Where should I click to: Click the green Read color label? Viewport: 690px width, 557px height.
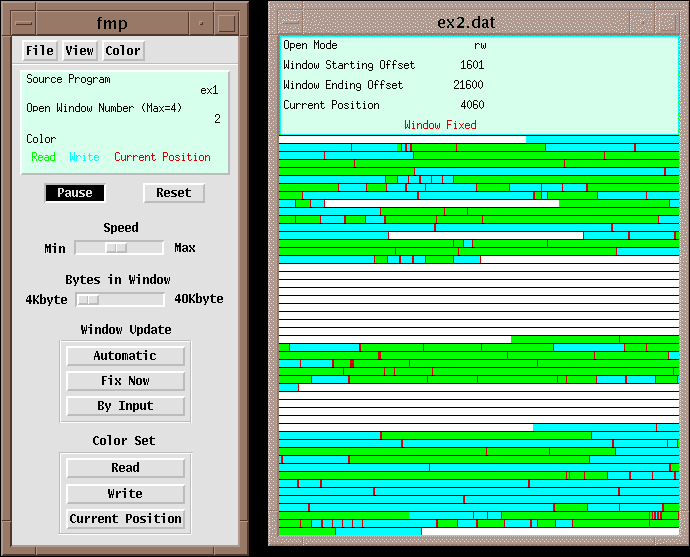click(44, 157)
